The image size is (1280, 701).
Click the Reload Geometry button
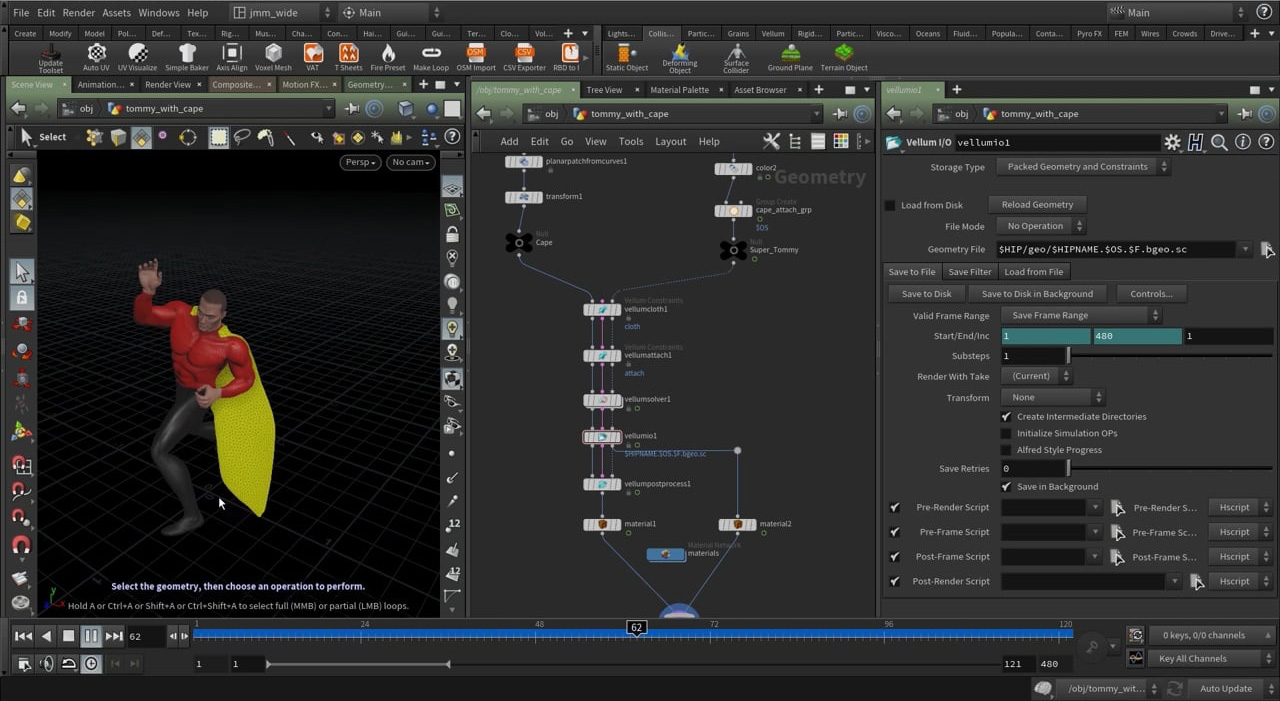[1037, 204]
